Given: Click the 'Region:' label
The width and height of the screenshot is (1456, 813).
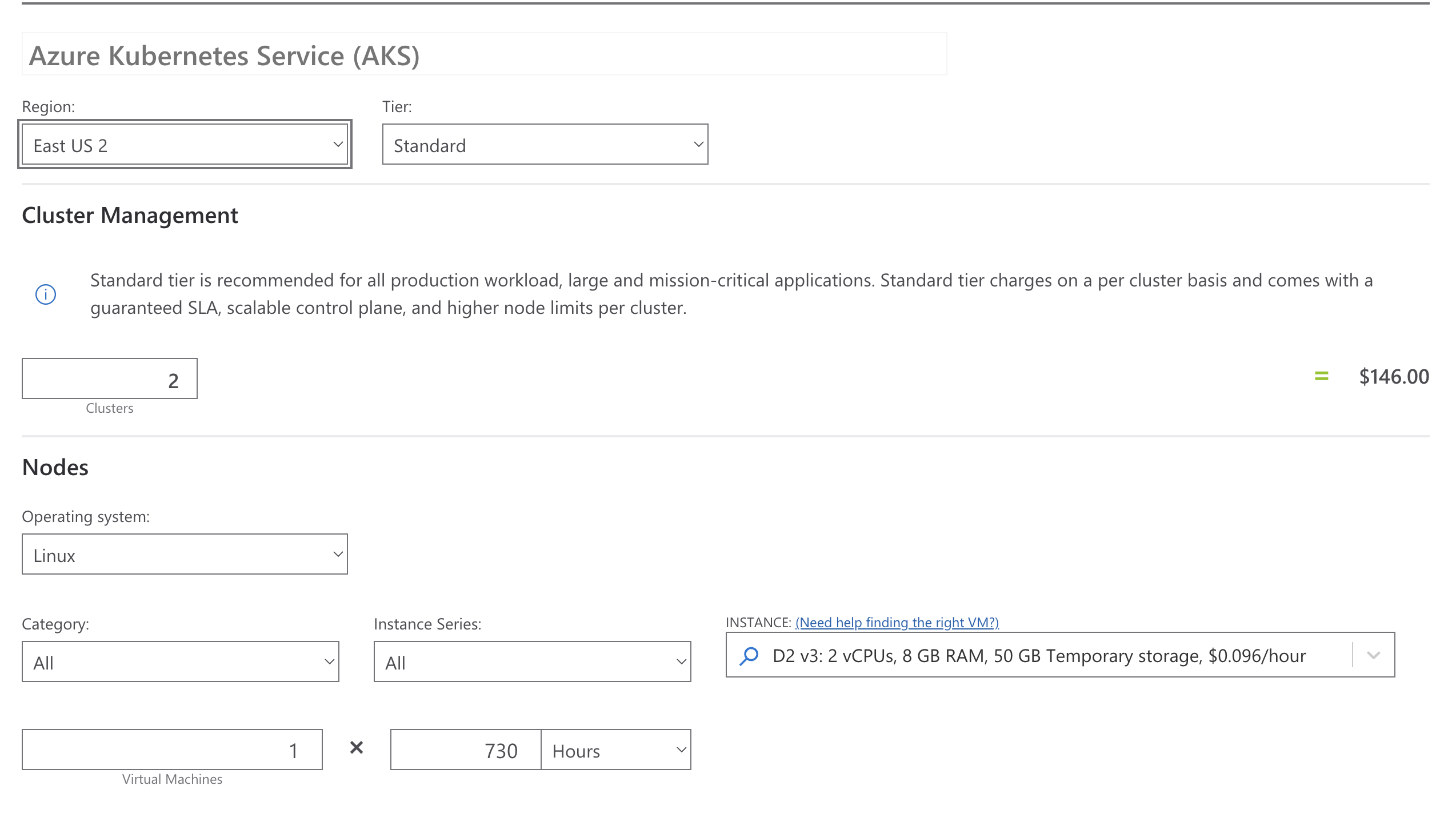Looking at the screenshot, I should click(49, 107).
